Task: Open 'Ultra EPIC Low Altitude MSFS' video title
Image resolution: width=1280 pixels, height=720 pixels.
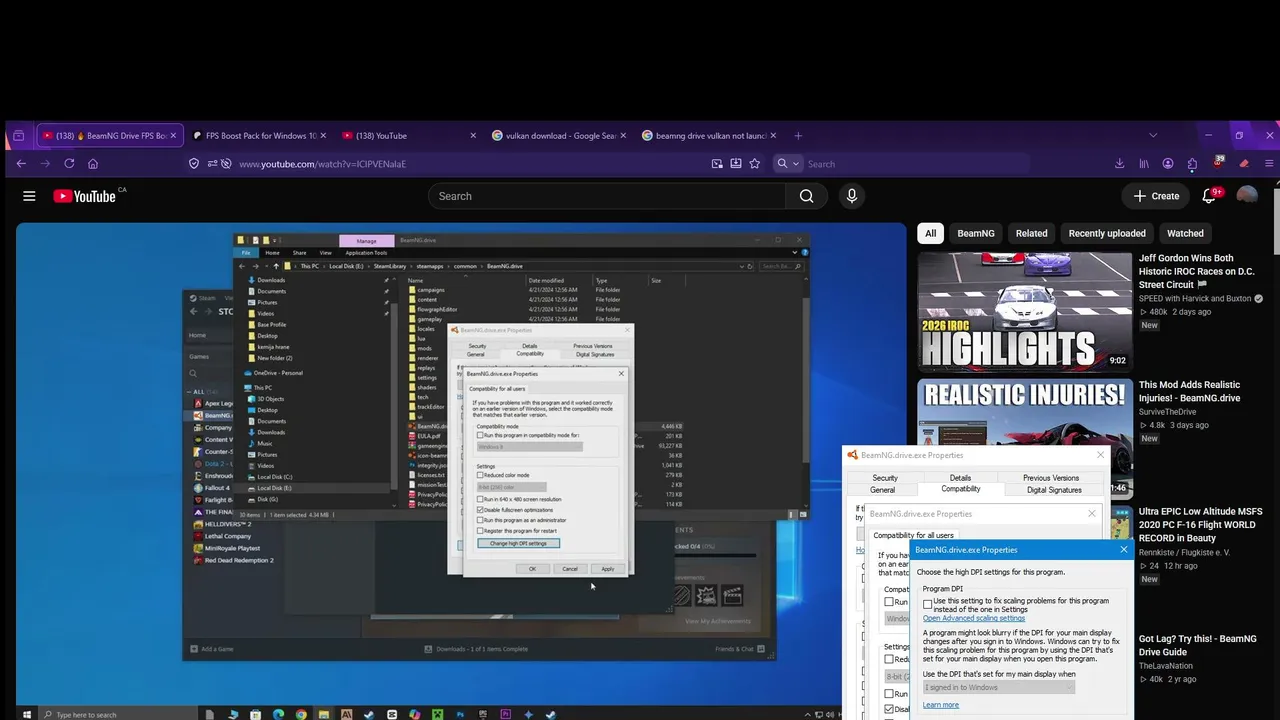Action: (x=1201, y=525)
